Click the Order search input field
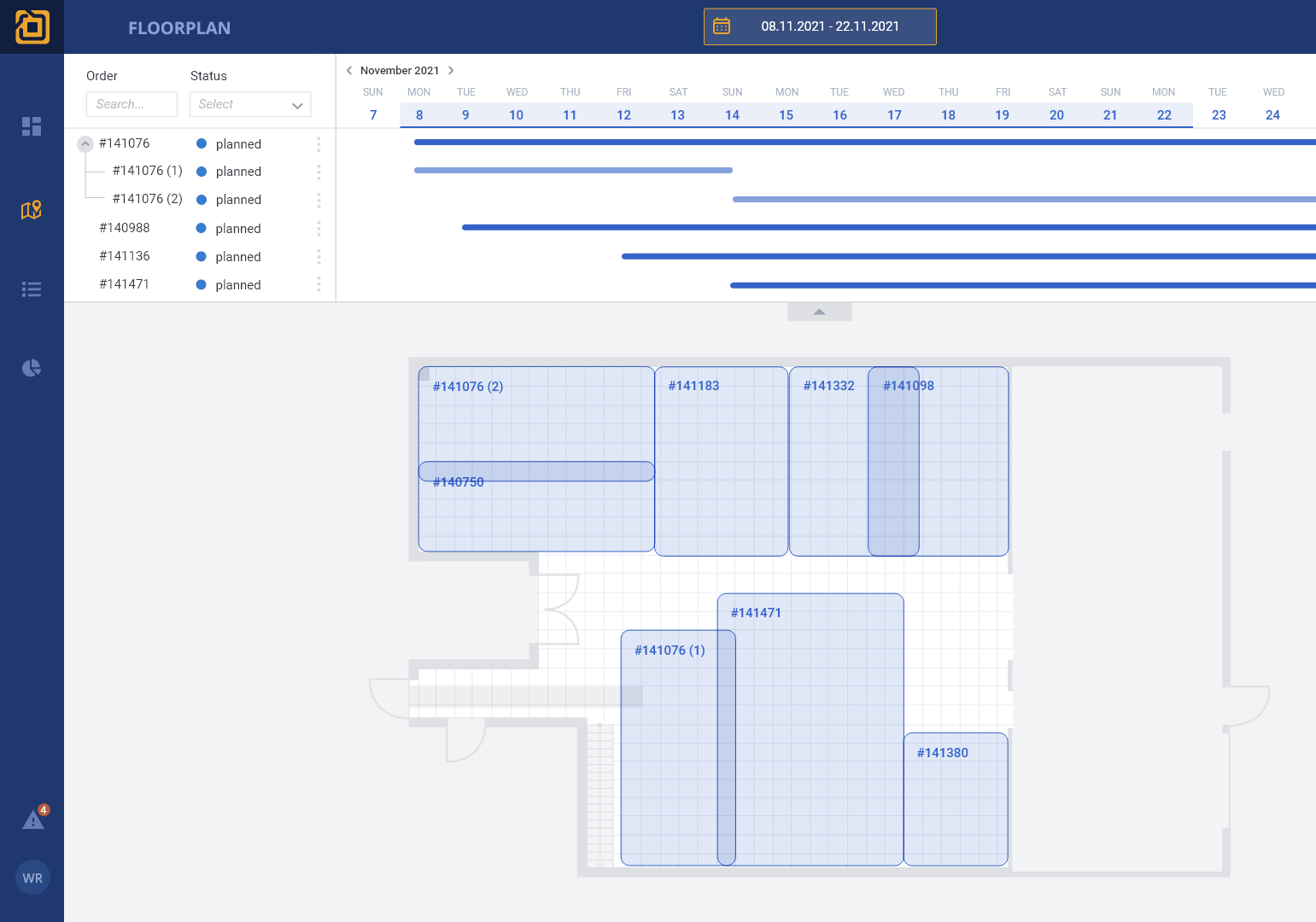Viewport: 1316px width, 922px height. tap(132, 104)
